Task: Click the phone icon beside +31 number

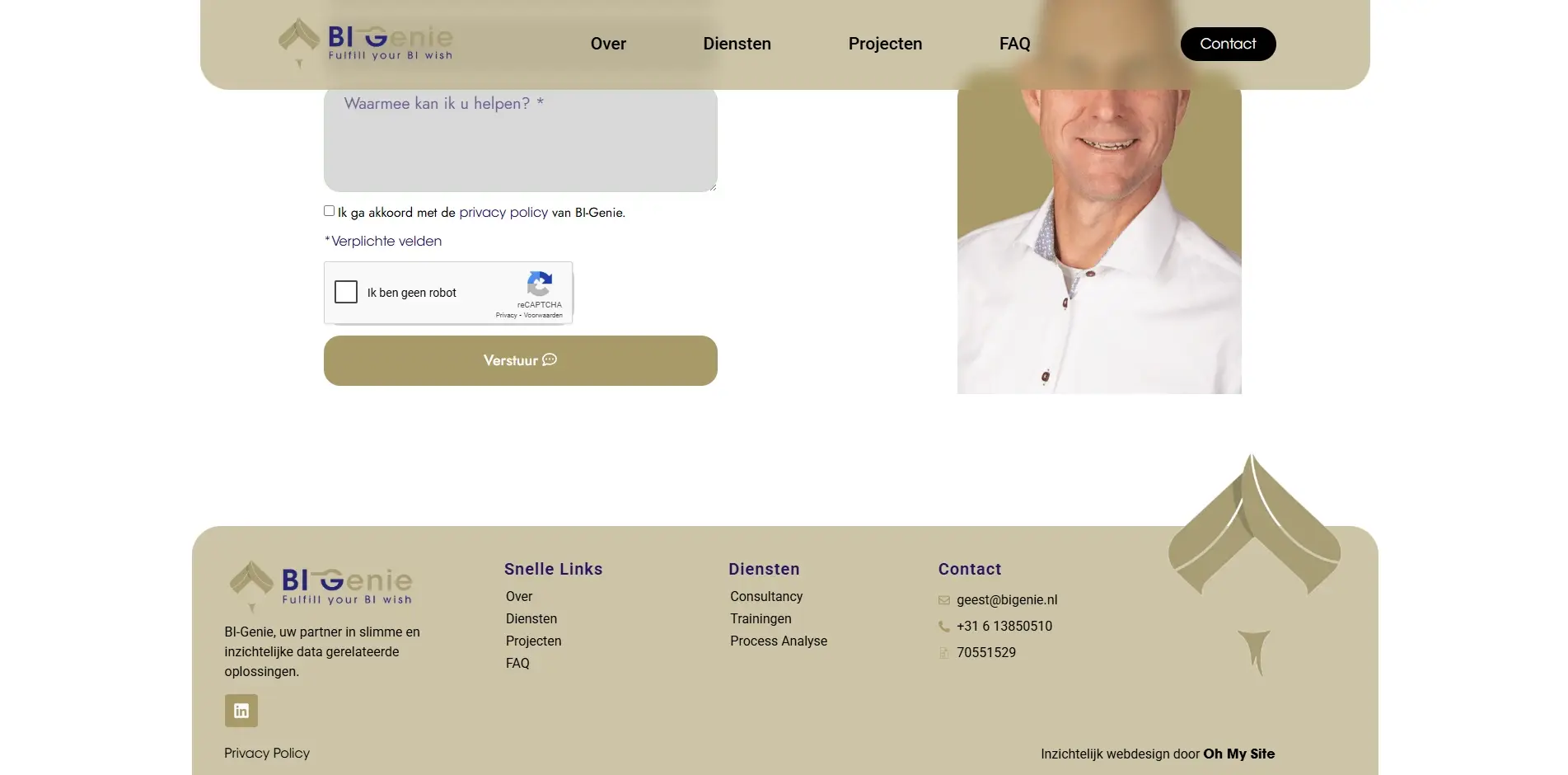Action: point(944,627)
